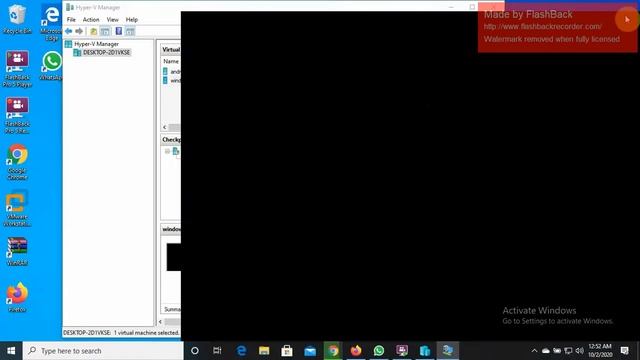Click the Forward arrow in Hyper-V toolbar

click(79, 31)
